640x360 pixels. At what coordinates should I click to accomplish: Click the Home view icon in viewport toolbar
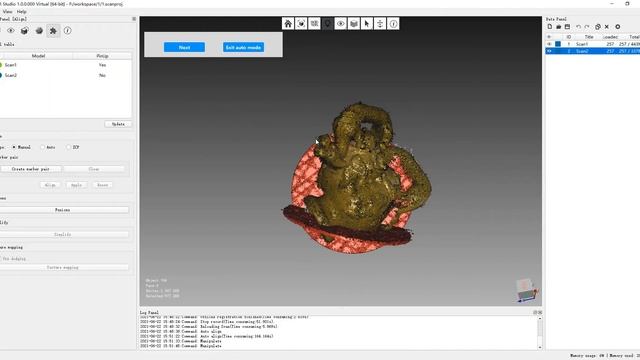[288, 24]
